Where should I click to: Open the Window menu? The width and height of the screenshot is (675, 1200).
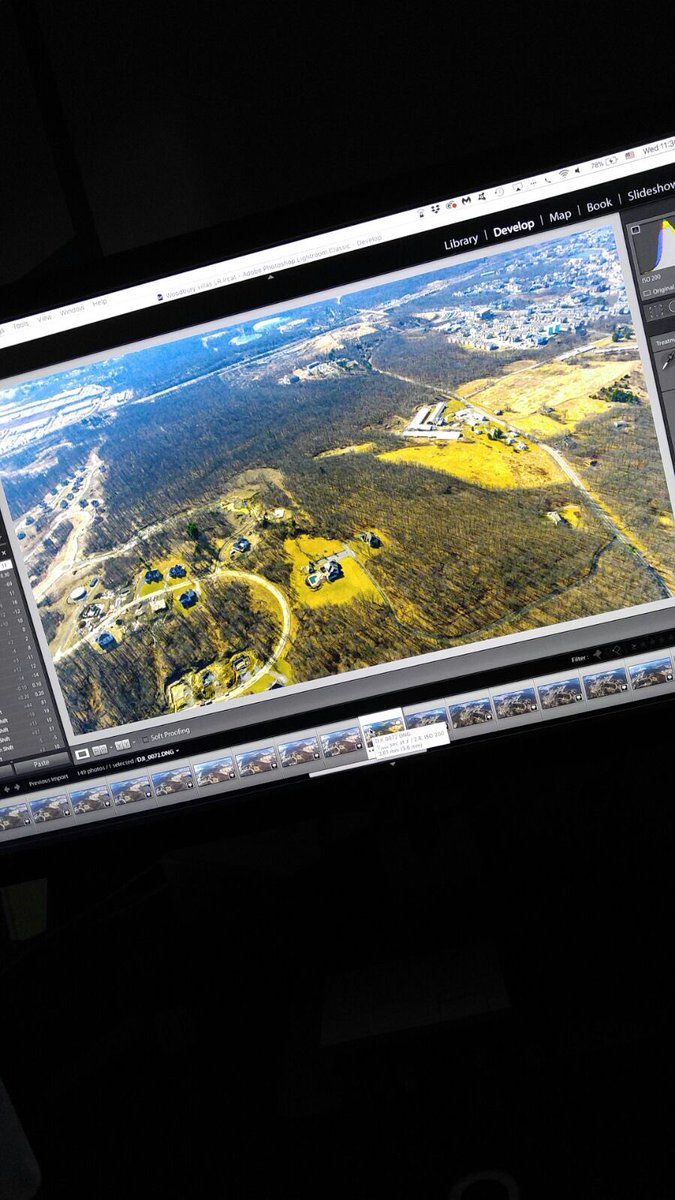click(73, 311)
